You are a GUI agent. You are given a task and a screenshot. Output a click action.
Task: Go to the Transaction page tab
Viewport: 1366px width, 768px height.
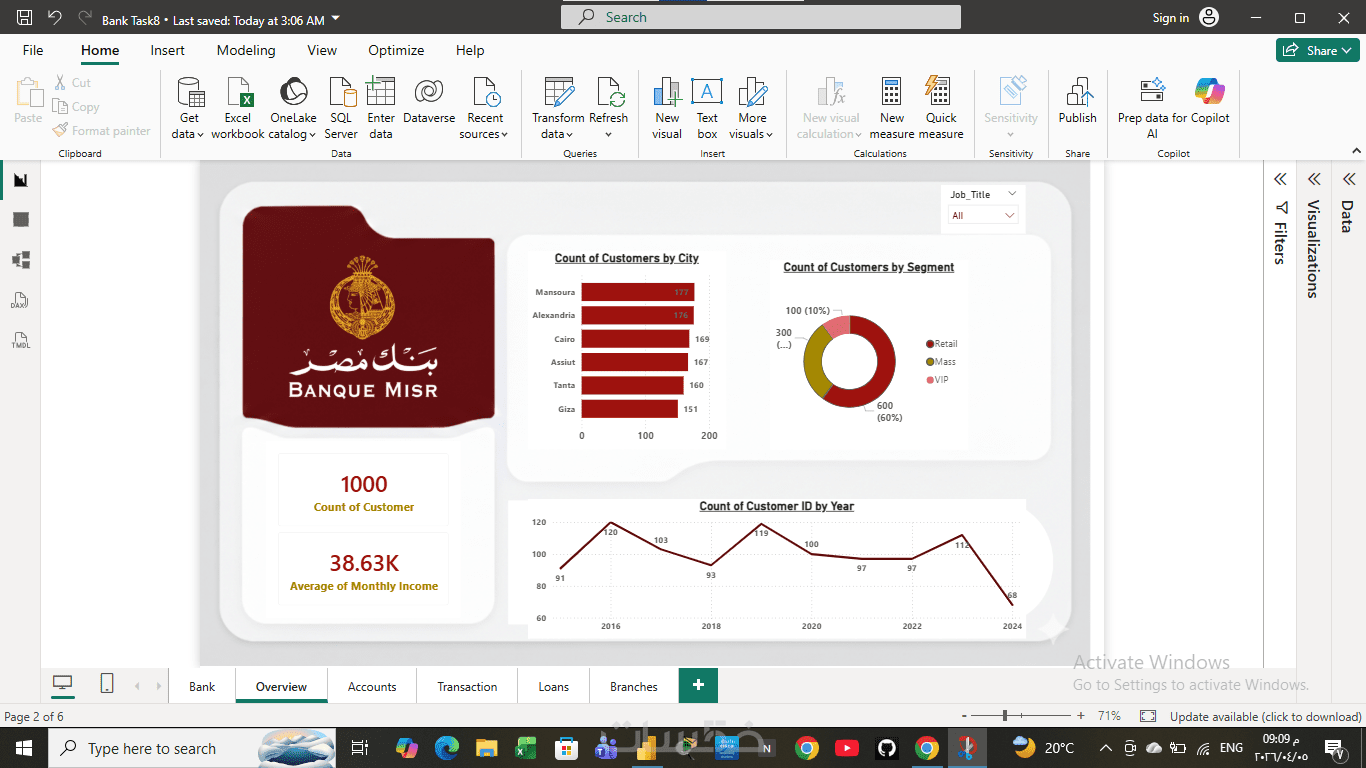point(467,686)
